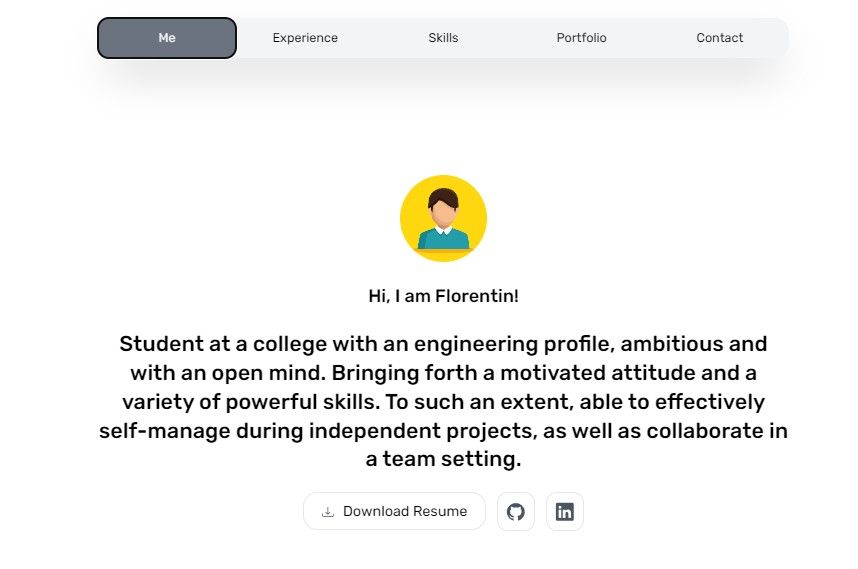This screenshot has width=858, height=569.
Task: Click the line starting 'variety of powerful skills'
Action: 443,402
